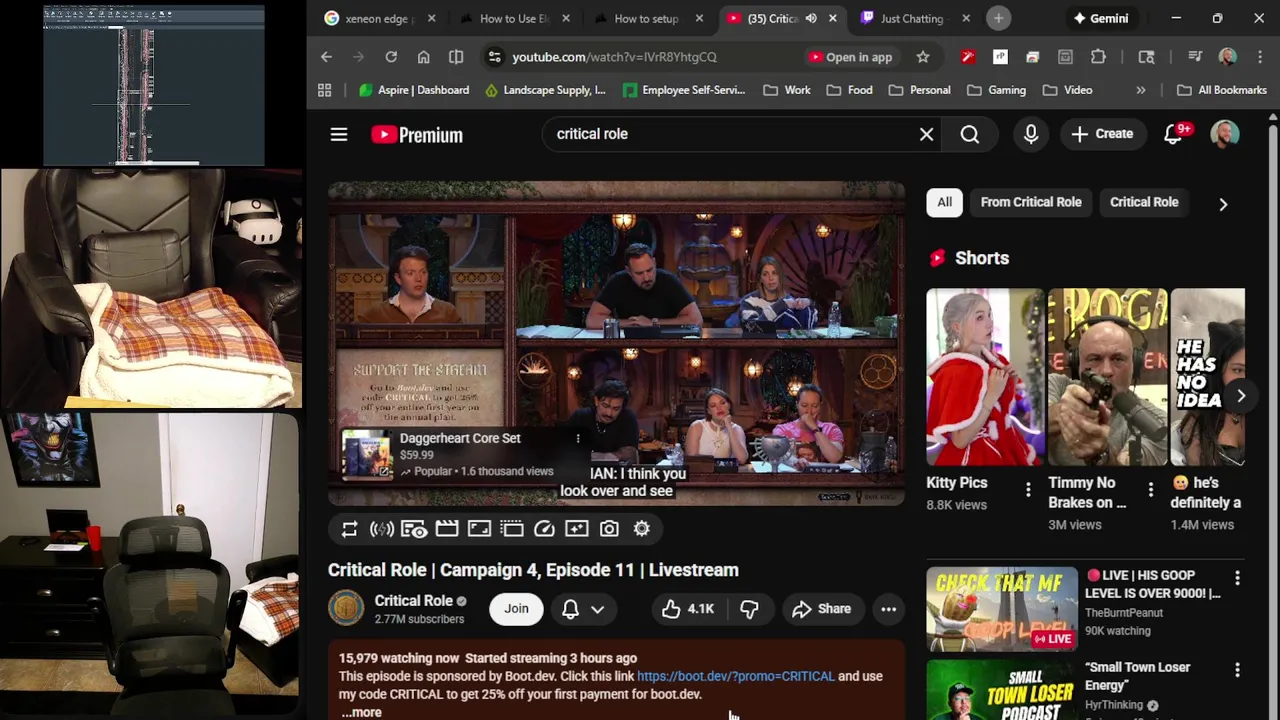The height and width of the screenshot is (720, 1280).
Task: Click the pop-up player window icon
Action: 512,529
